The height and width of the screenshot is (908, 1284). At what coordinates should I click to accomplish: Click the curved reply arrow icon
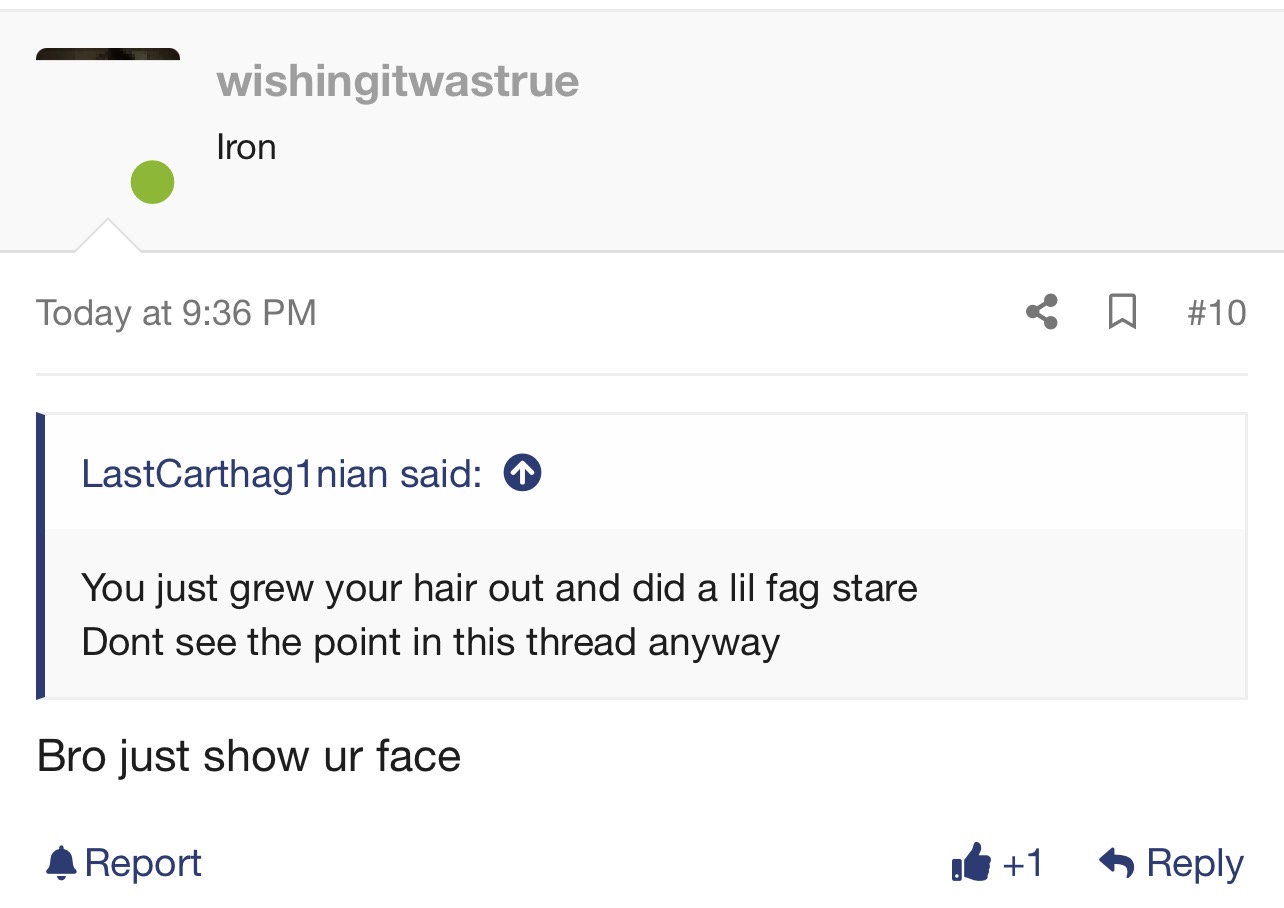pyautogui.click(x=1116, y=862)
